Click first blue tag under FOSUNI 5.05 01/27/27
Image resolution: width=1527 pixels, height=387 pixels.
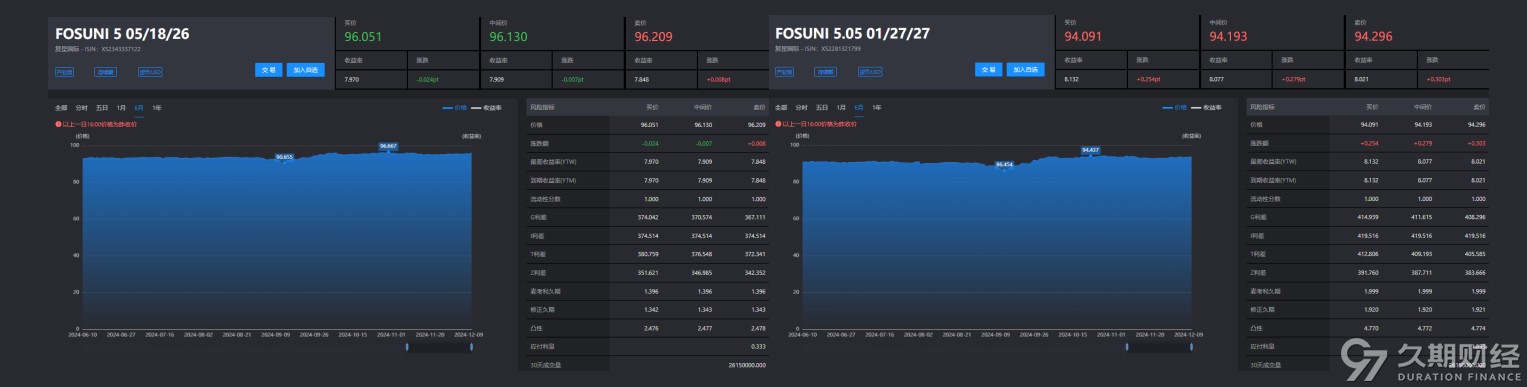(785, 72)
